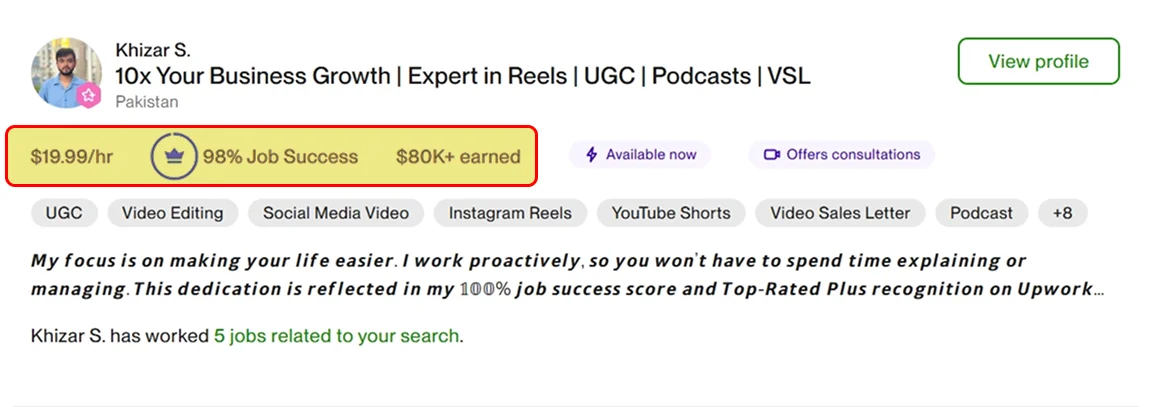Click the $80K+ earned stat

click(458, 156)
